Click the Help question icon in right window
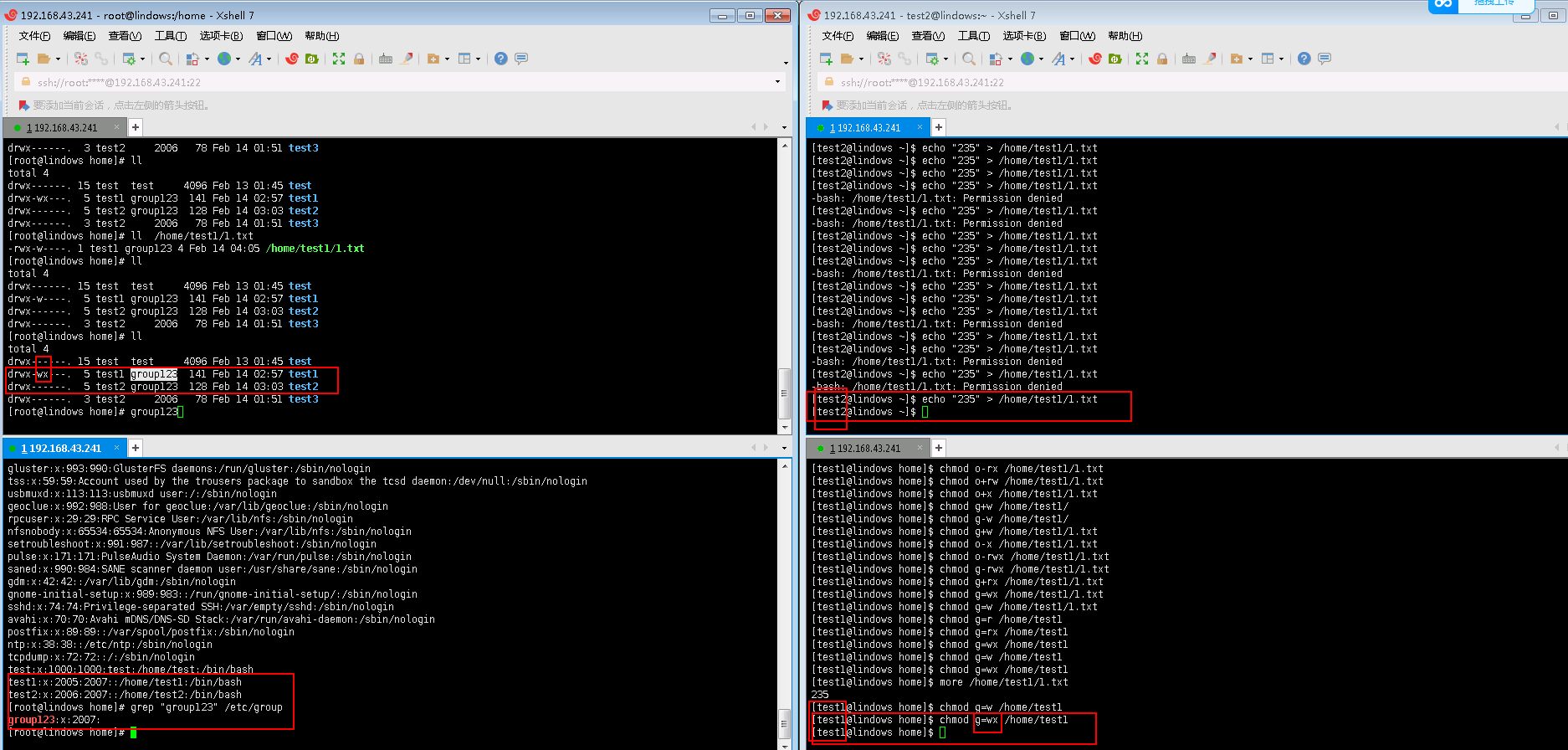The width and height of the screenshot is (1568, 750). 1304,59
